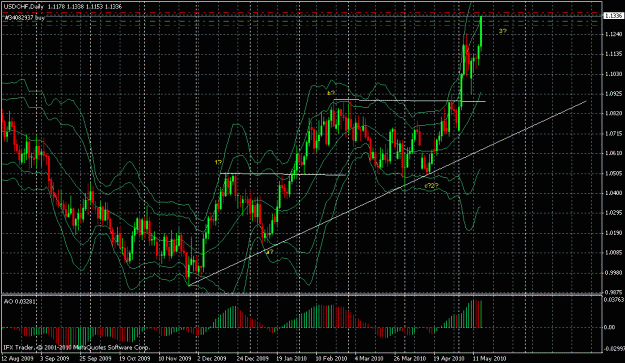625x363 pixels.
Task: Click the 1.0925 price axis label
Action: [x=613, y=94]
